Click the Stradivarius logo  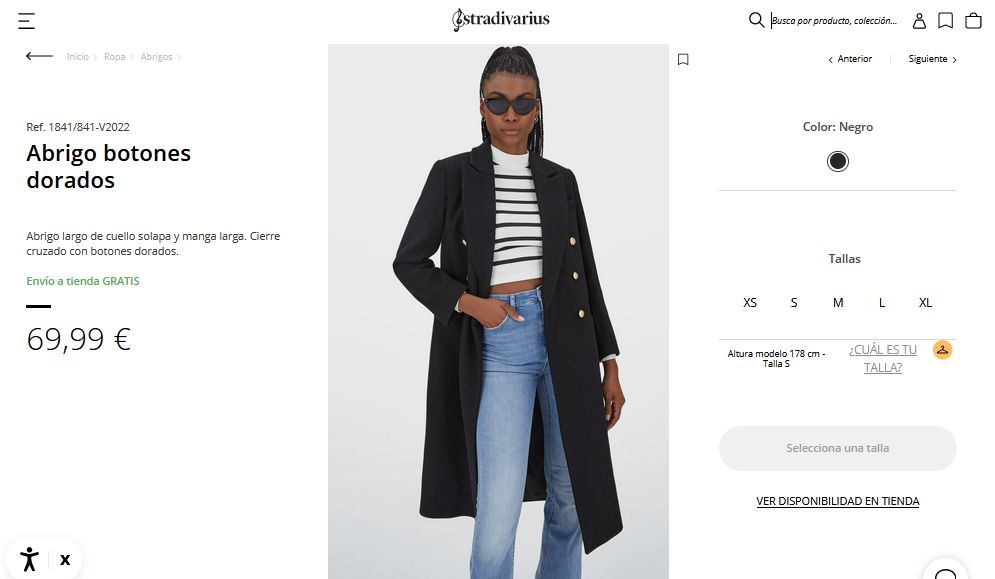coord(500,20)
